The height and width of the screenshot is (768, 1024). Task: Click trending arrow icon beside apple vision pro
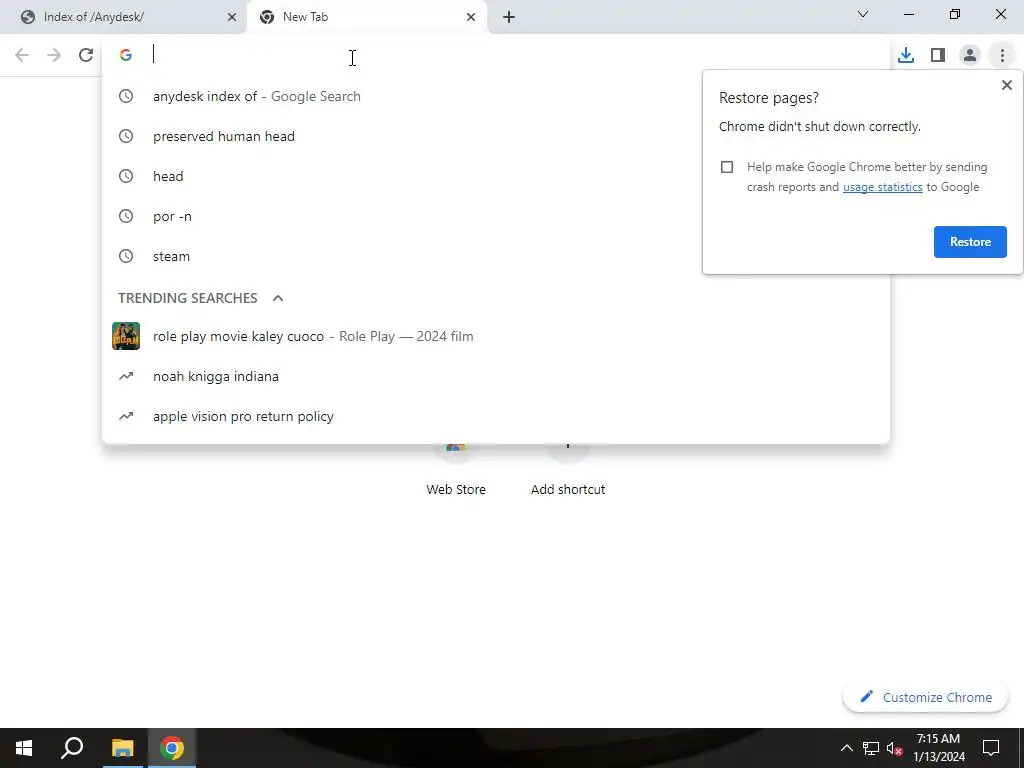click(126, 416)
